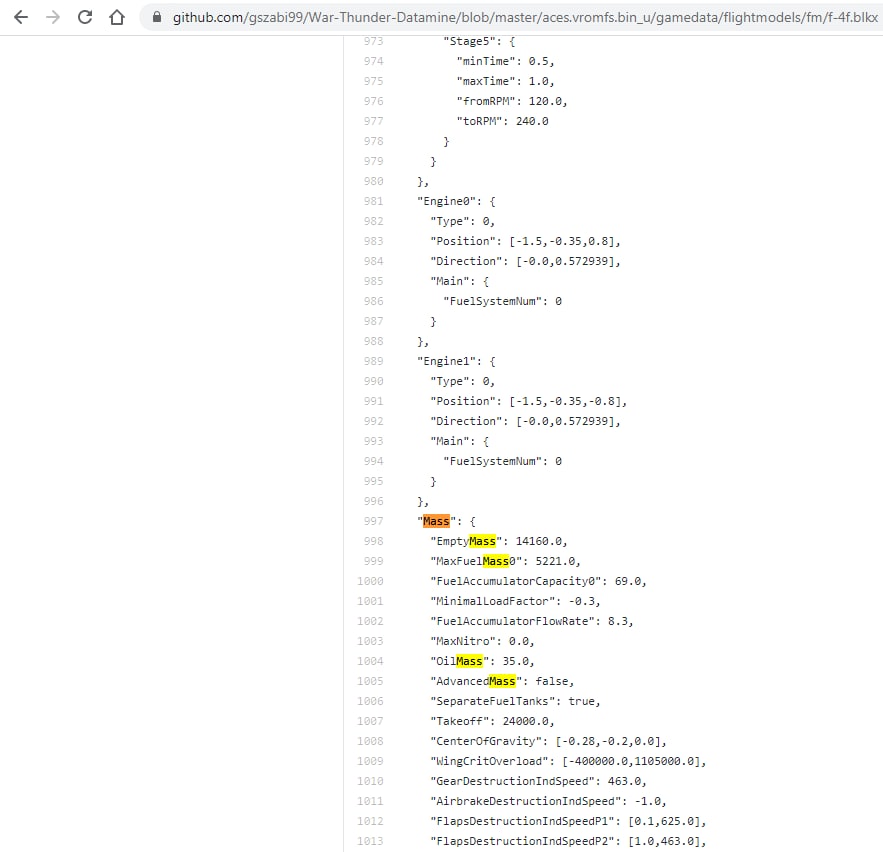
Task: Click the "FlapsDestructionIndSpeedP2" line
Action: [x=568, y=841]
